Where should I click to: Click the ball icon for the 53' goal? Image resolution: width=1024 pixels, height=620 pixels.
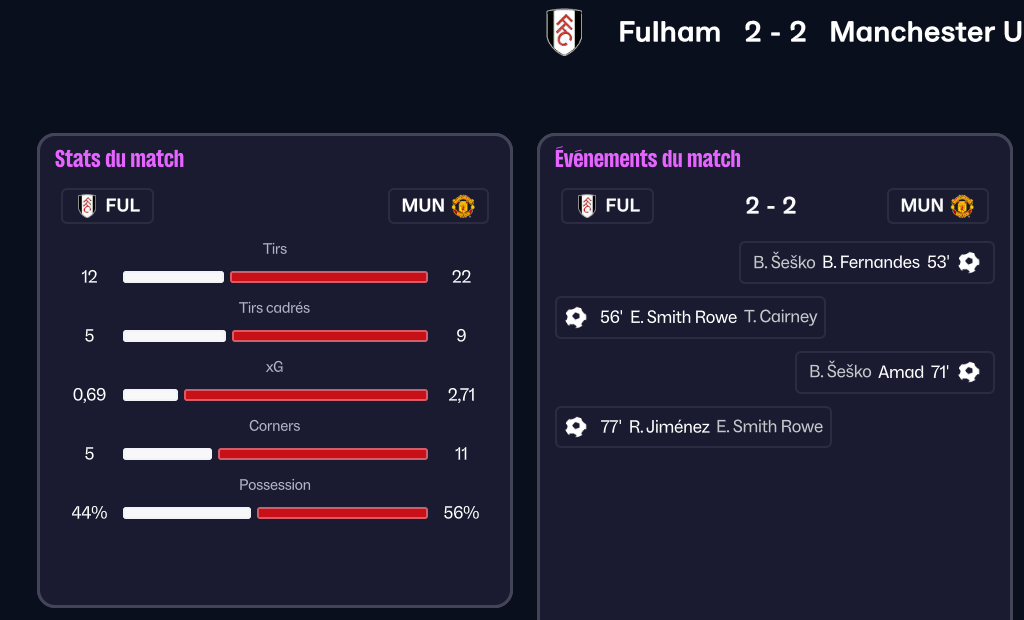tap(968, 262)
